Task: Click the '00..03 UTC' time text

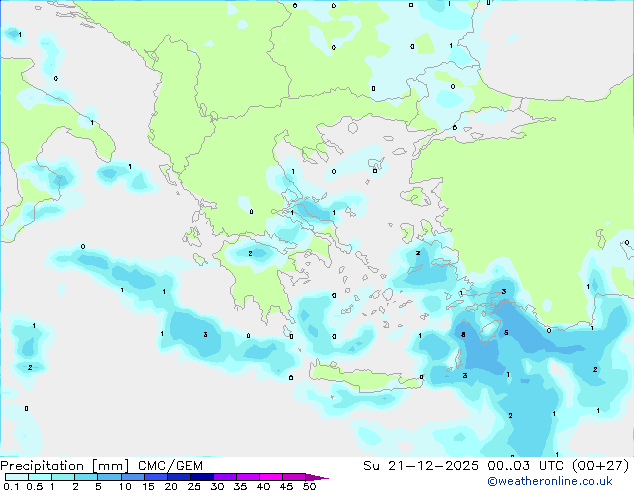Action: click(525, 466)
